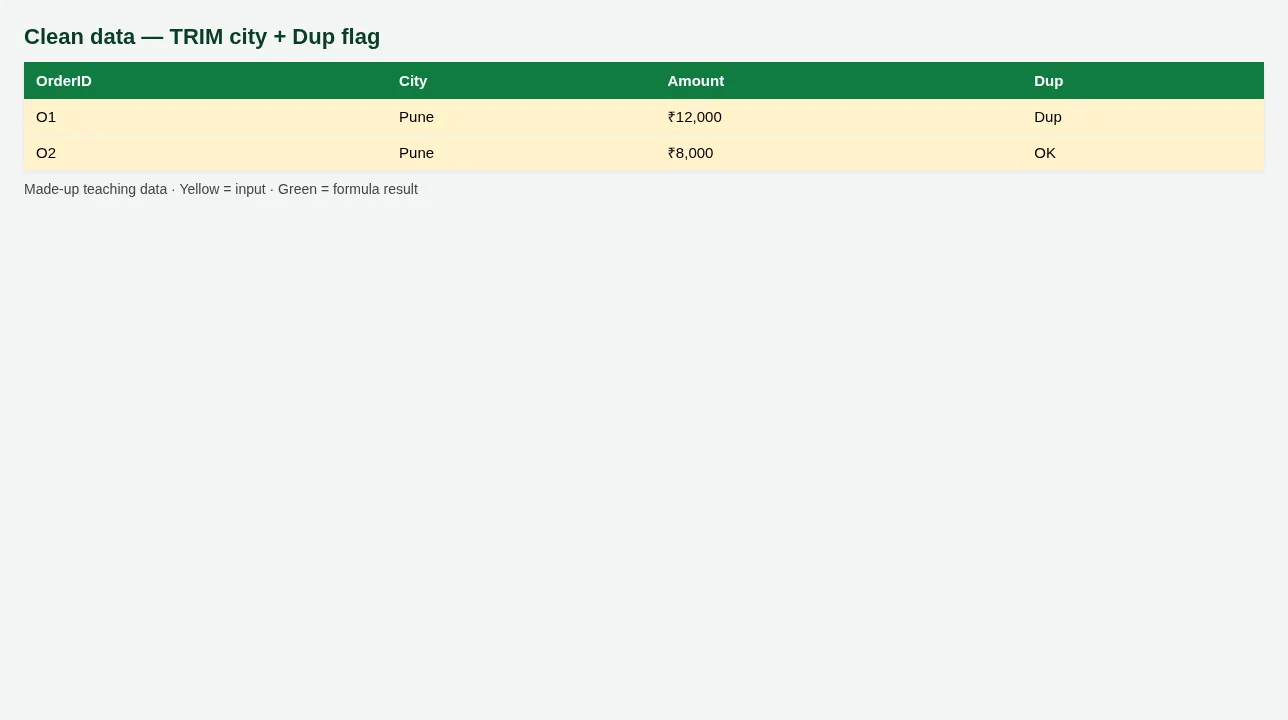Select the City column header
1288x720 pixels.
pyautogui.click(x=521, y=81)
